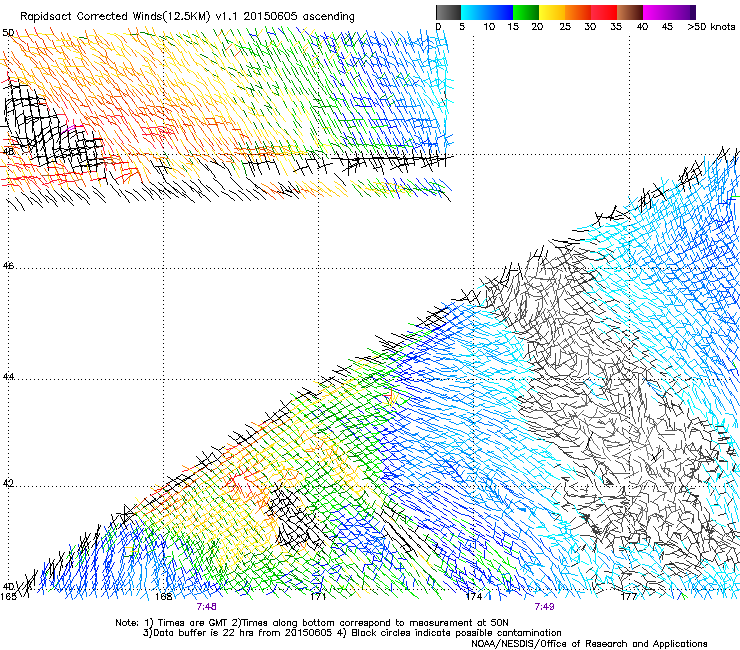740x650 pixels.
Task: Click the NOAA/NESDIS Office of Research credit
Action: 589,644
